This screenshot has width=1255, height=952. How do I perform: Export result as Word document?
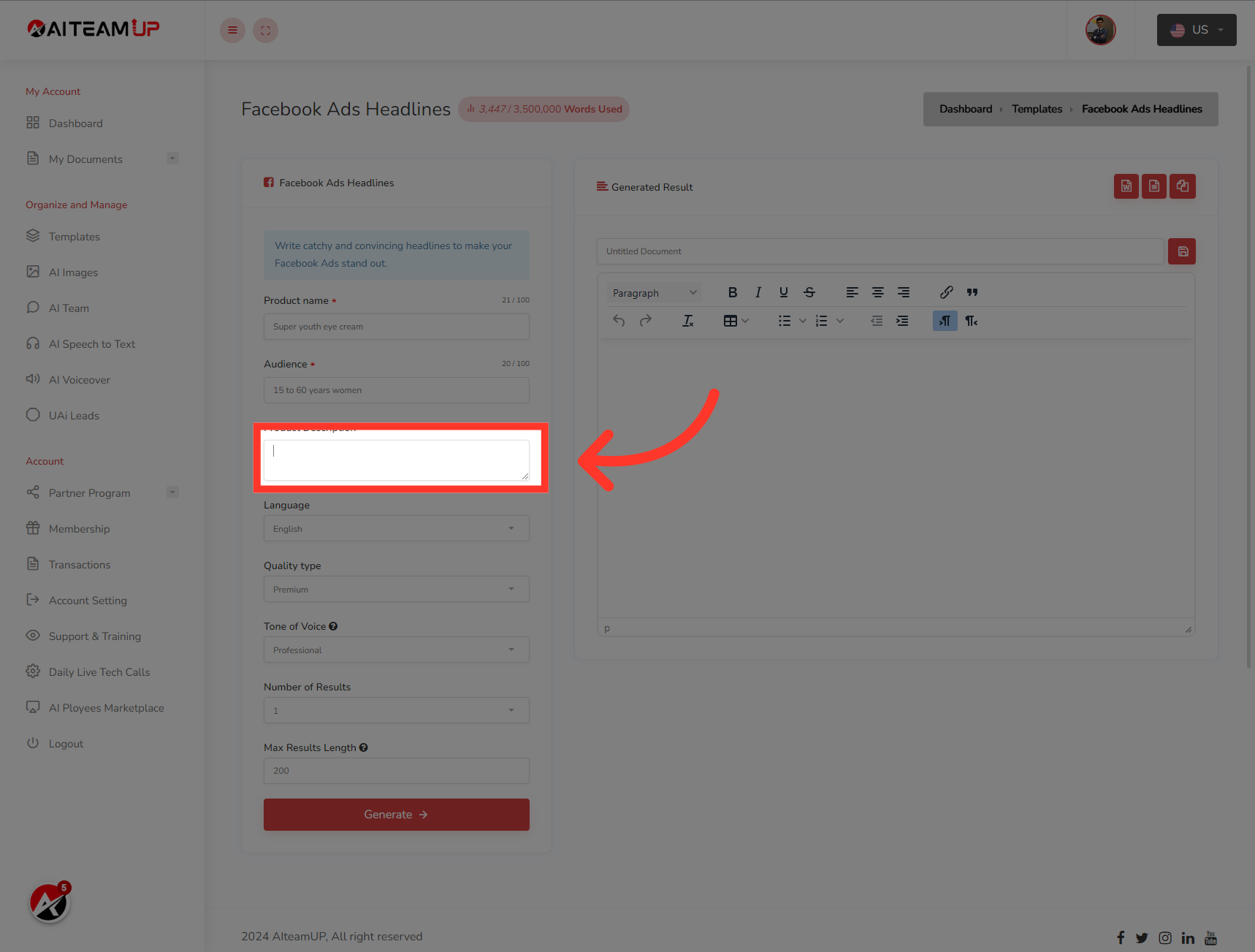coord(1126,186)
